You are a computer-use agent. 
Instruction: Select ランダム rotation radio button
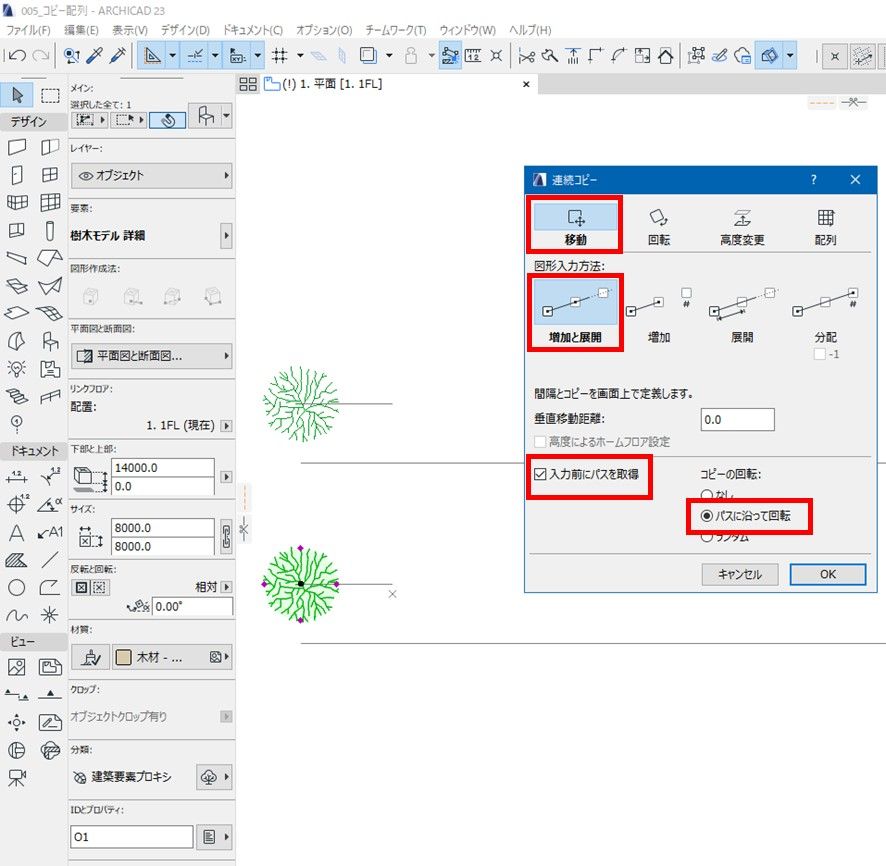(706, 537)
